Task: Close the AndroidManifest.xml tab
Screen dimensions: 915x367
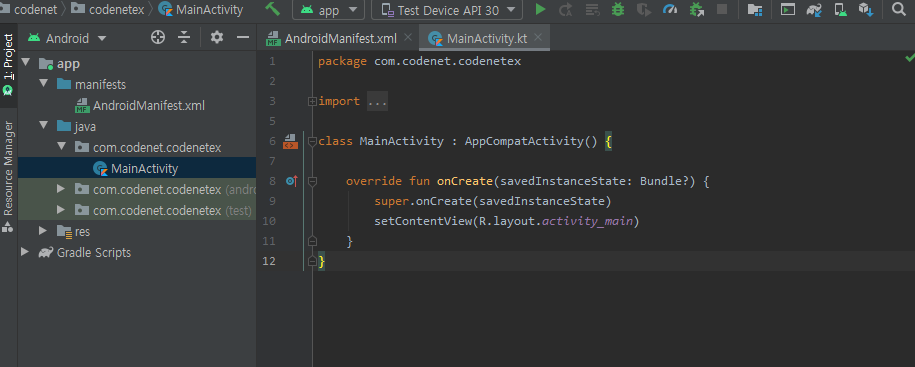Action: [x=408, y=38]
